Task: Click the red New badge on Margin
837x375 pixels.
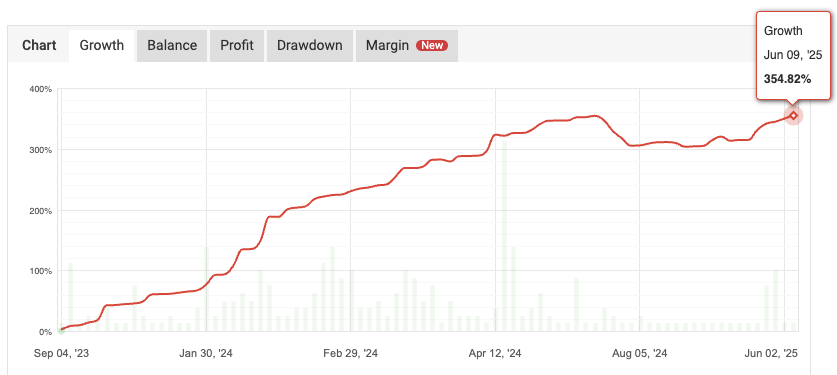Action: (432, 45)
